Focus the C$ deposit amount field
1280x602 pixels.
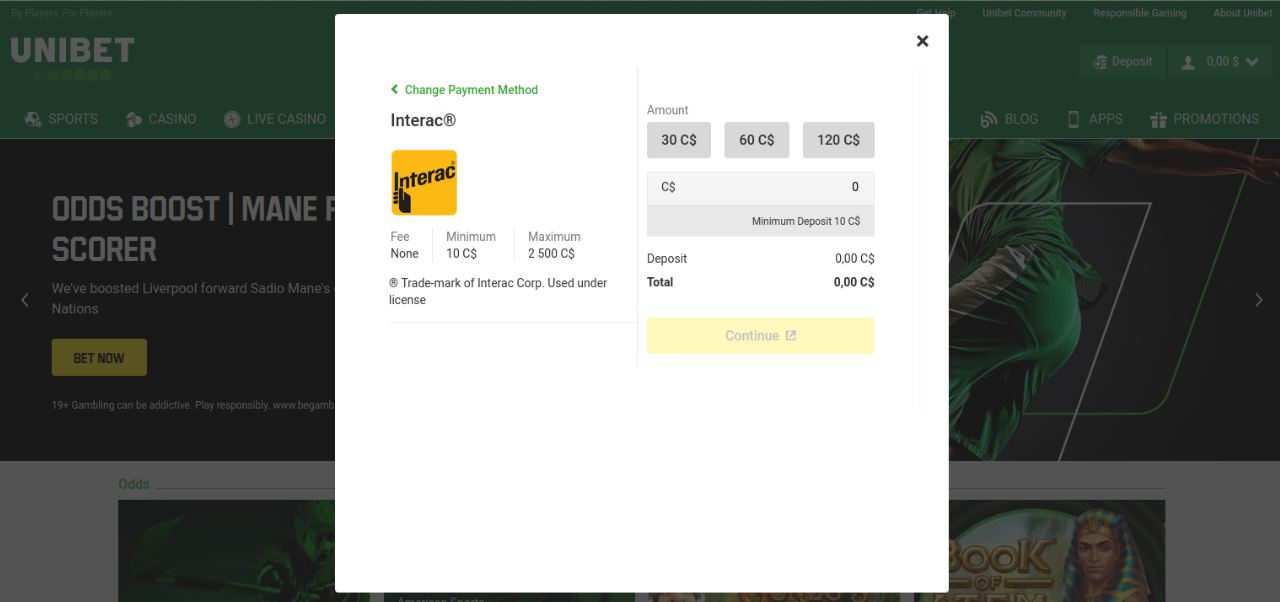761,188
